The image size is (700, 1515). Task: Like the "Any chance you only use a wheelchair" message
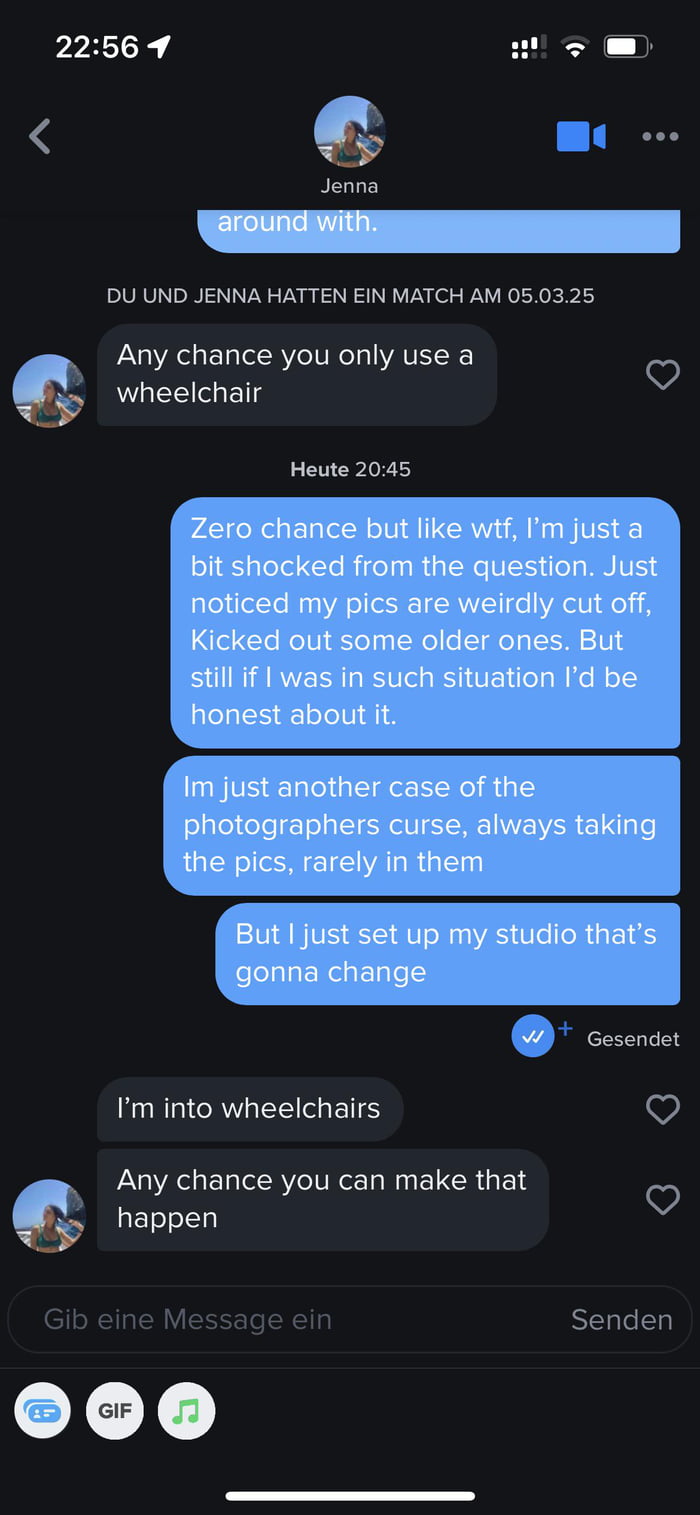pos(662,374)
